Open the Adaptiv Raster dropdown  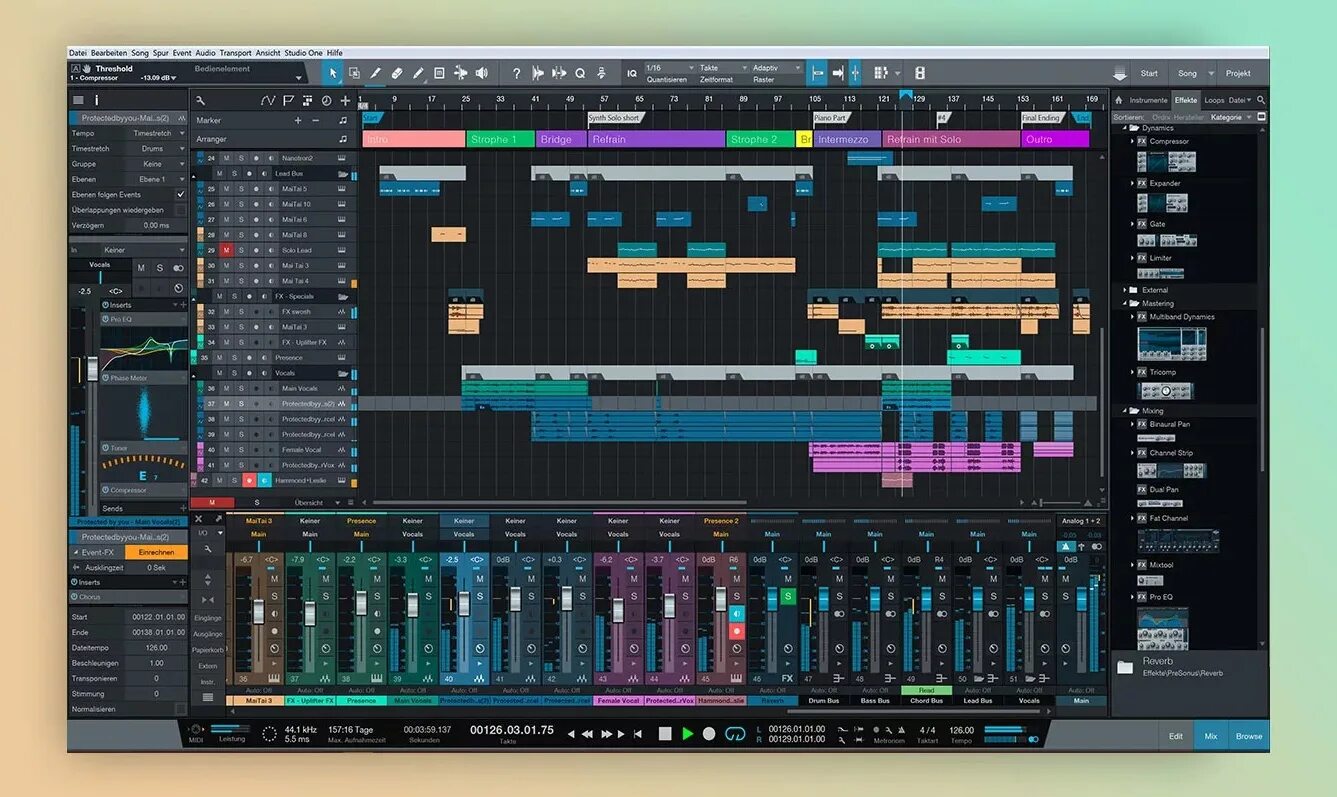[x=776, y=68]
